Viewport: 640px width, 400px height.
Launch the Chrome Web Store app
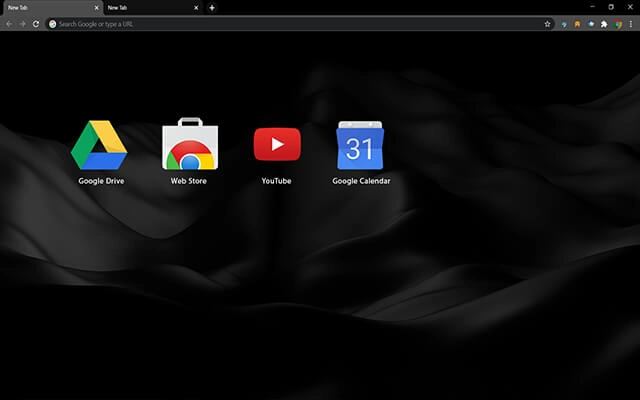pyautogui.click(x=190, y=144)
